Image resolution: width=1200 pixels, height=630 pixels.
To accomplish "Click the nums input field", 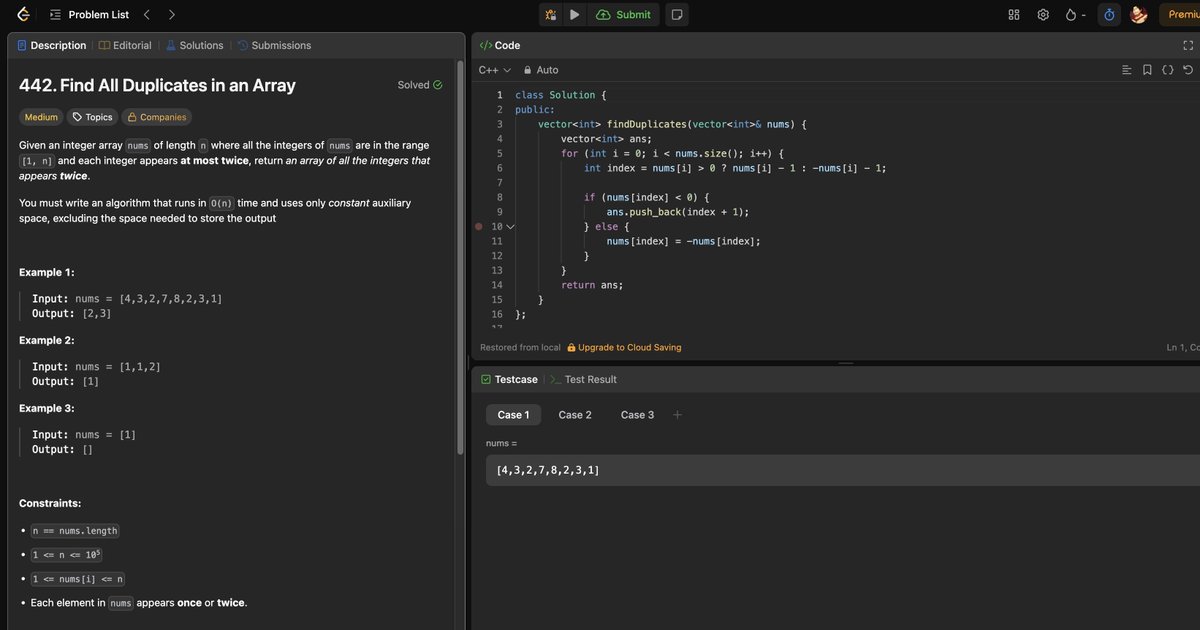I will 843,470.
